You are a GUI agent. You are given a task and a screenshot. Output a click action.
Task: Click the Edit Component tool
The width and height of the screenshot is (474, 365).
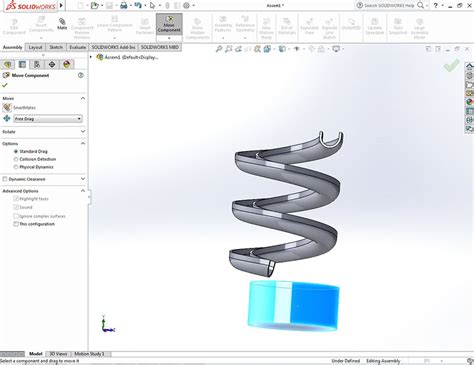(14, 27)
